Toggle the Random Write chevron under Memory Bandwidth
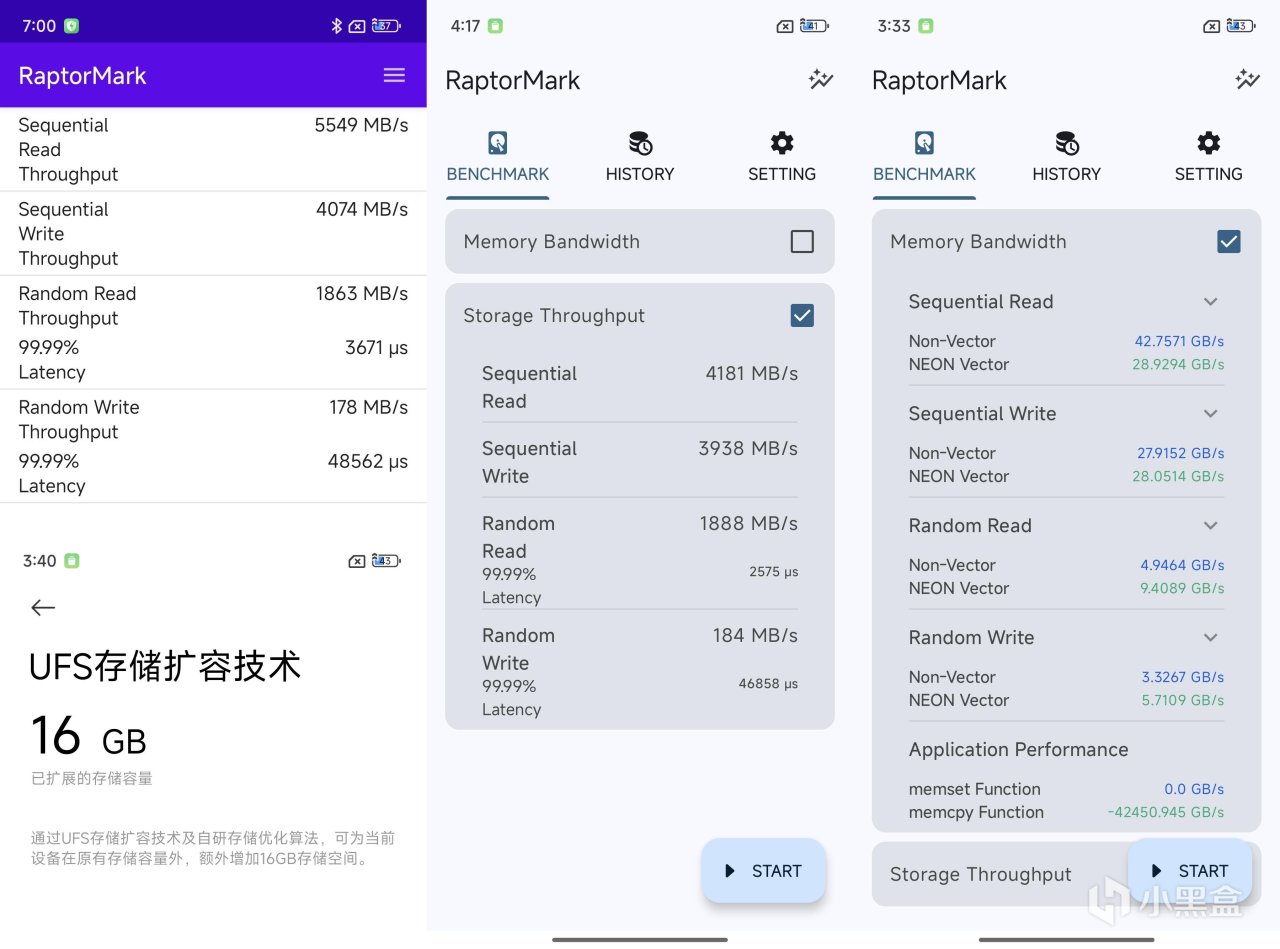Screen dimensions: 1280x949 (1210, 638)
